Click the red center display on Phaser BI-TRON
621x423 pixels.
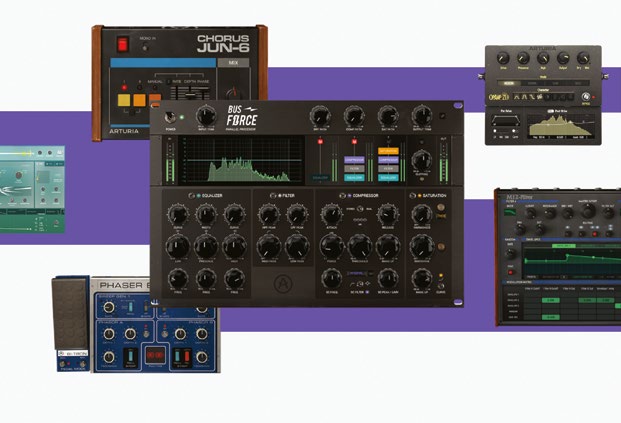(155, 355)
